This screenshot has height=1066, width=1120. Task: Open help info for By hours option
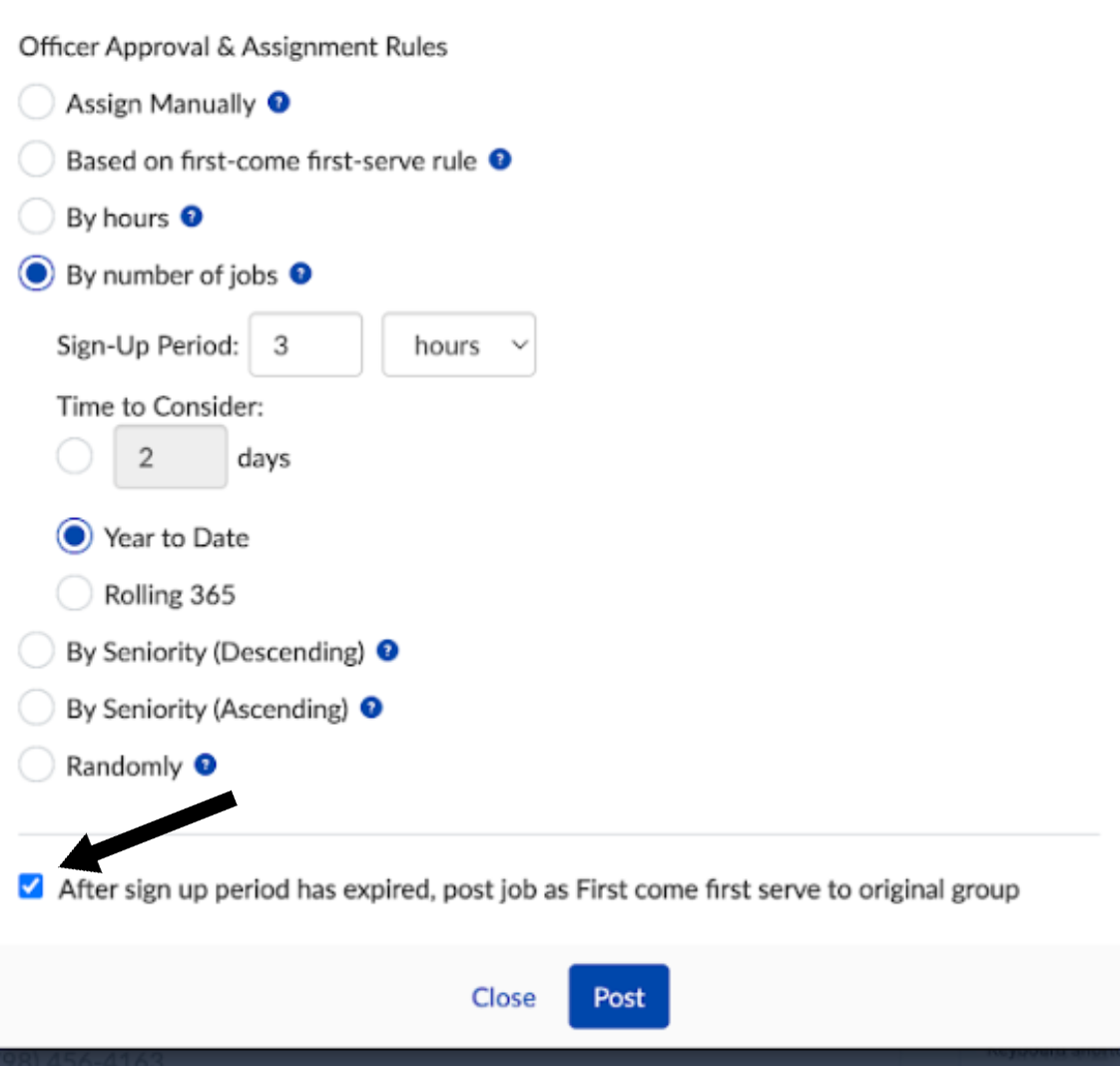point(192,217)
